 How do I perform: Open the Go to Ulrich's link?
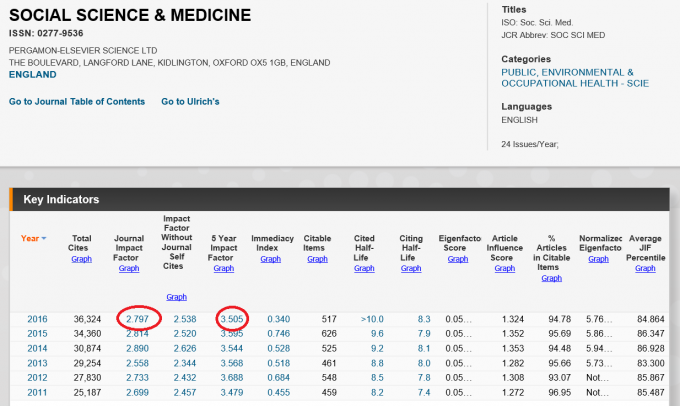[190, 102]
